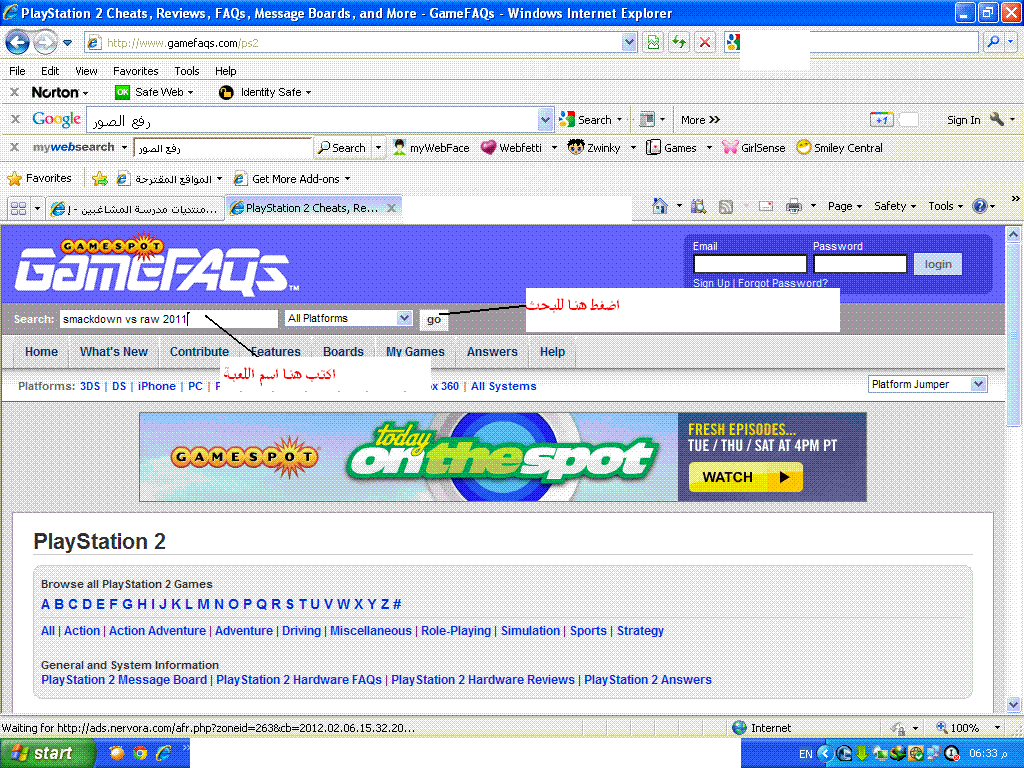The image size is (1024, 768).
Task: Click the EN language indicator in taskbar
Action: (x=806, y=754)
